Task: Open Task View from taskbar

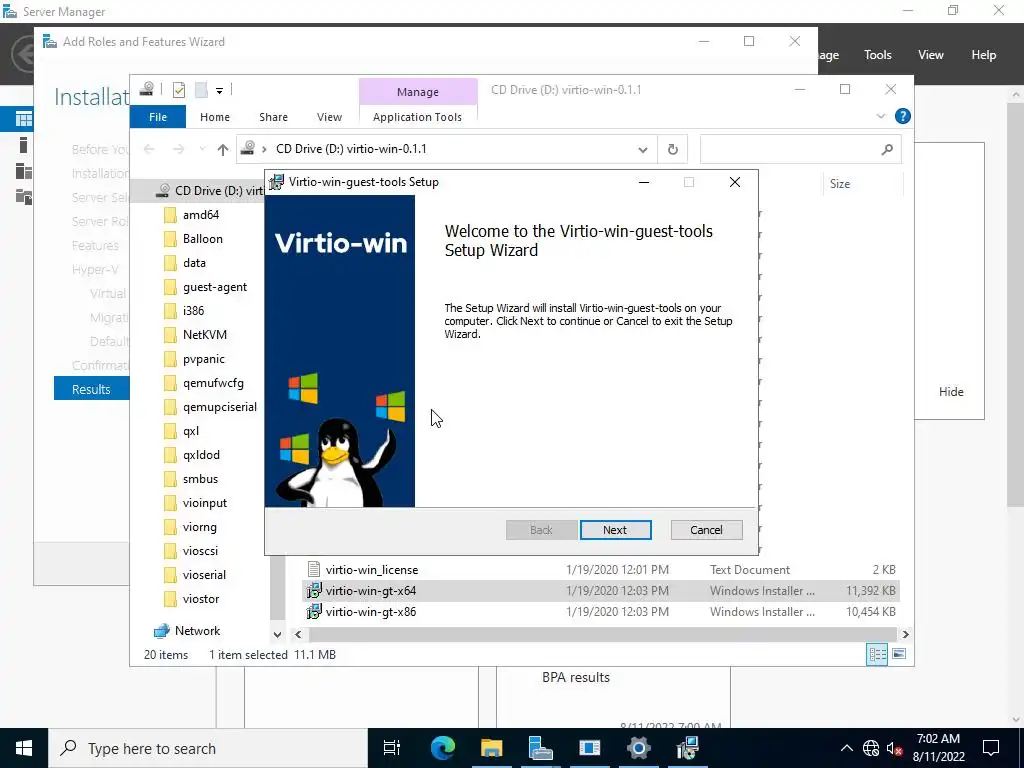Action: pos(392,748)
